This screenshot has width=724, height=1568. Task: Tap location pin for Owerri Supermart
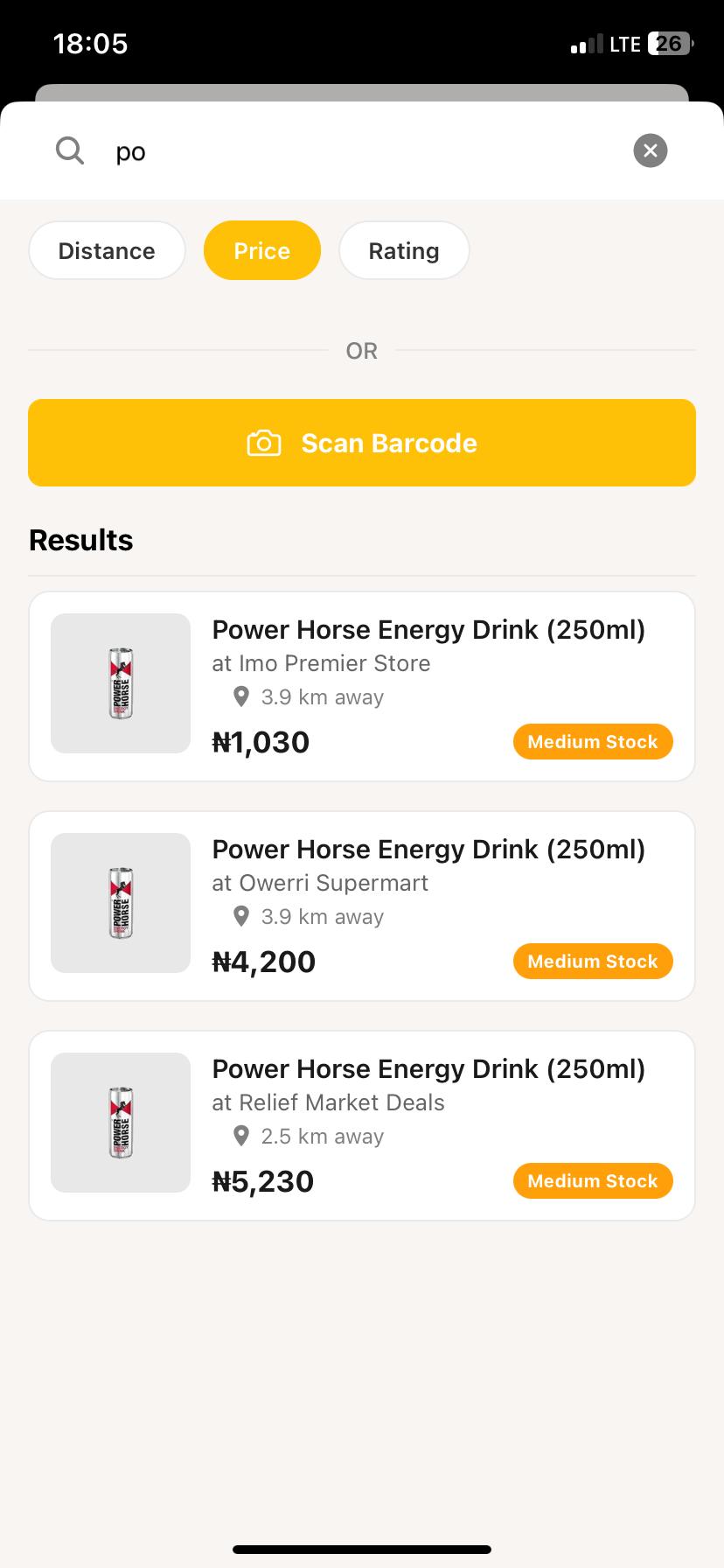click(x=241, y=917)
